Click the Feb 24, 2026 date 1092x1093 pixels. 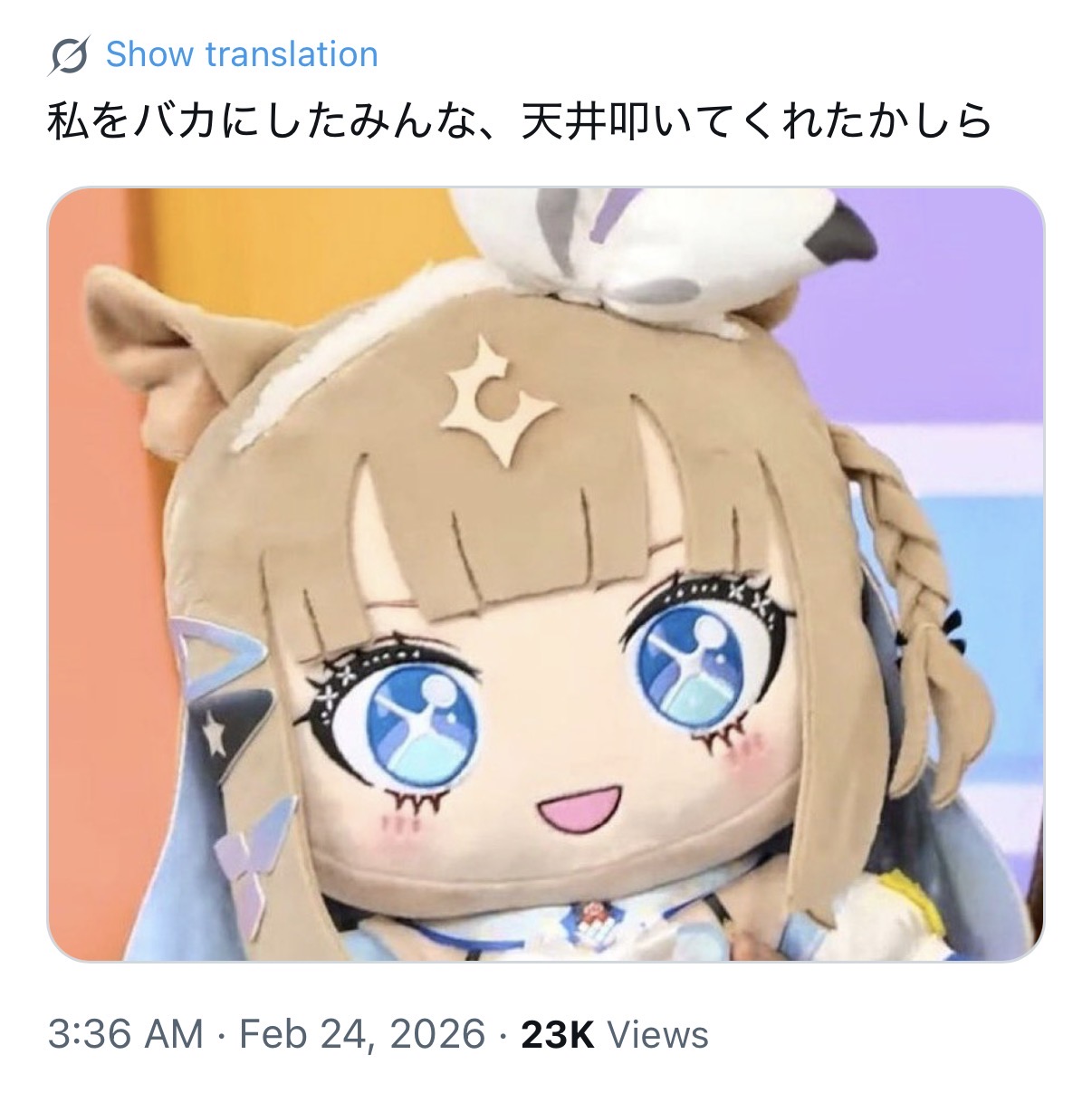click(362, 1034)
